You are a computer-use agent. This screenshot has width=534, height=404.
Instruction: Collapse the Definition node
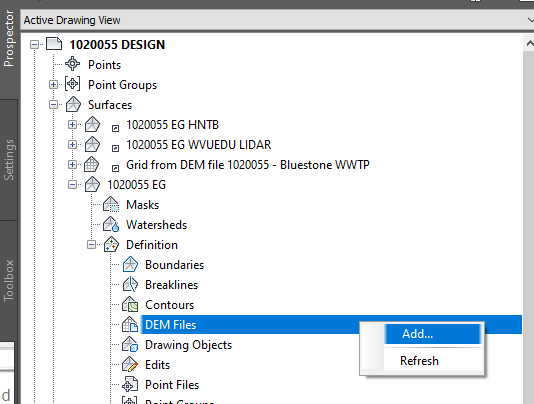pos(91,245)
